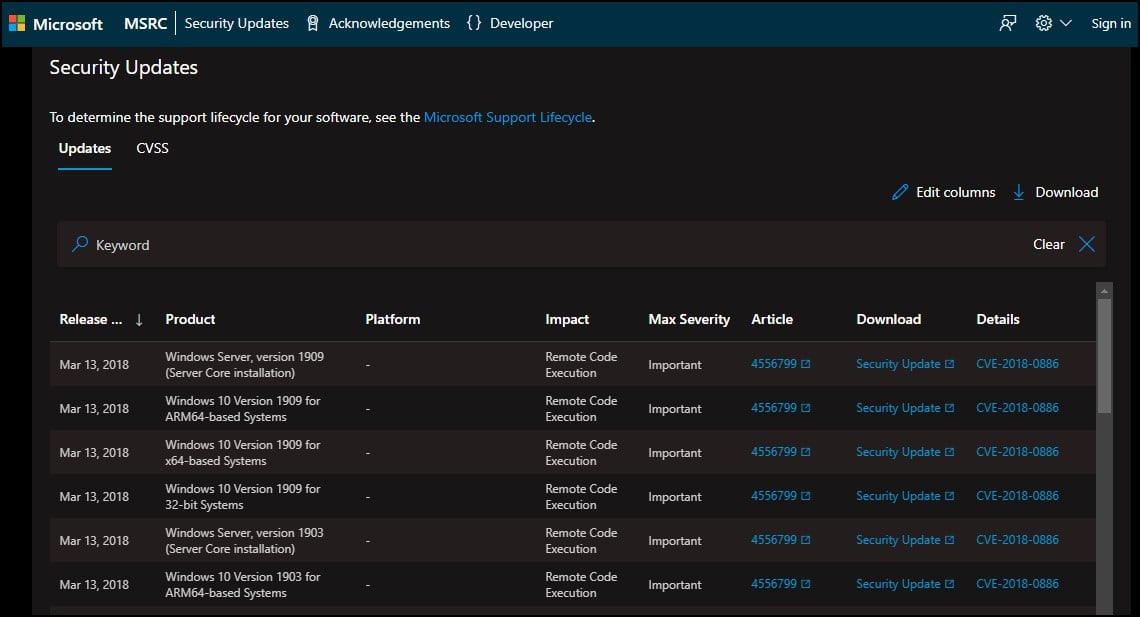Image resolution: width=1140 pixels, height=617 pixels.
Task: Click the Microsoft logo in the header
Action: (x=56, y=24)
